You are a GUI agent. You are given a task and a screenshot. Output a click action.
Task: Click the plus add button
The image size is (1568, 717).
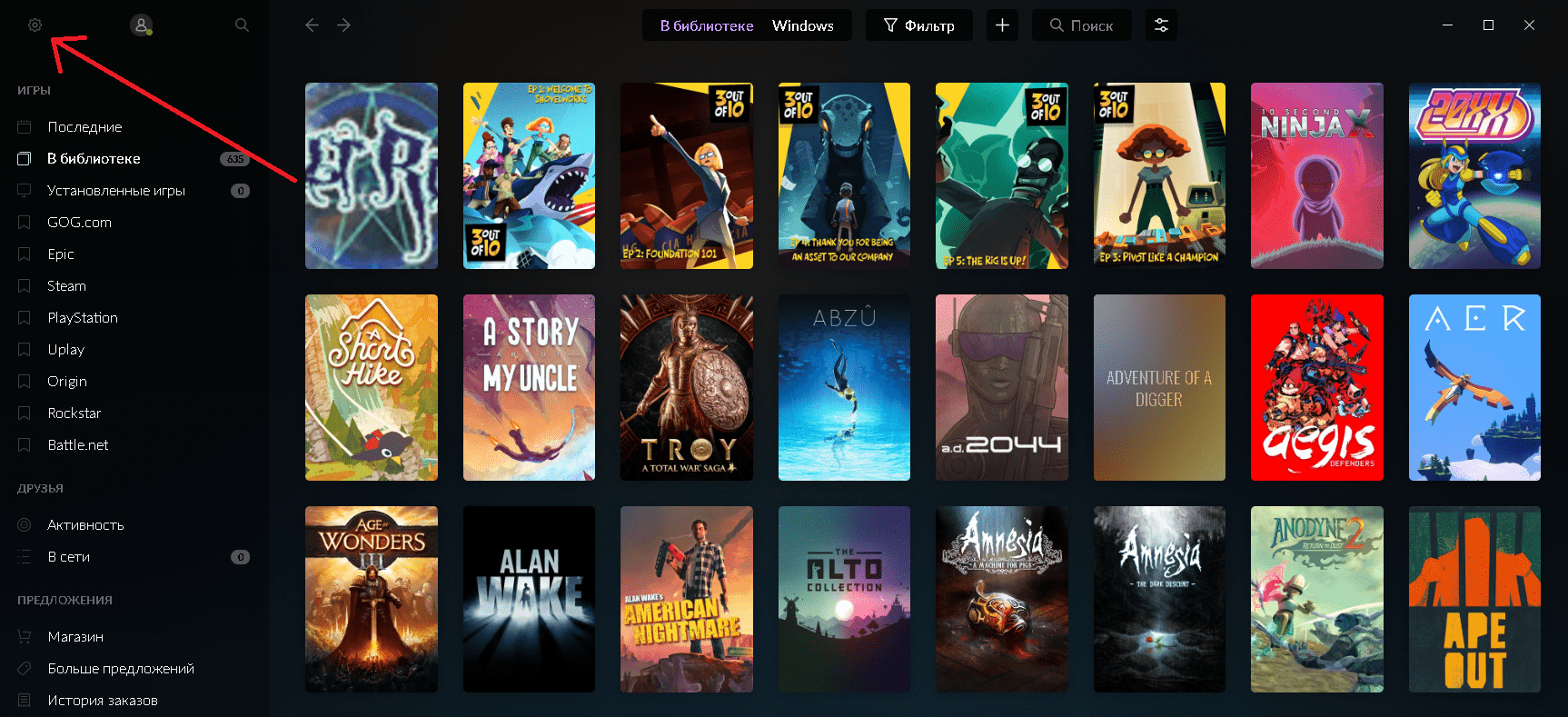pos(1002,25)
